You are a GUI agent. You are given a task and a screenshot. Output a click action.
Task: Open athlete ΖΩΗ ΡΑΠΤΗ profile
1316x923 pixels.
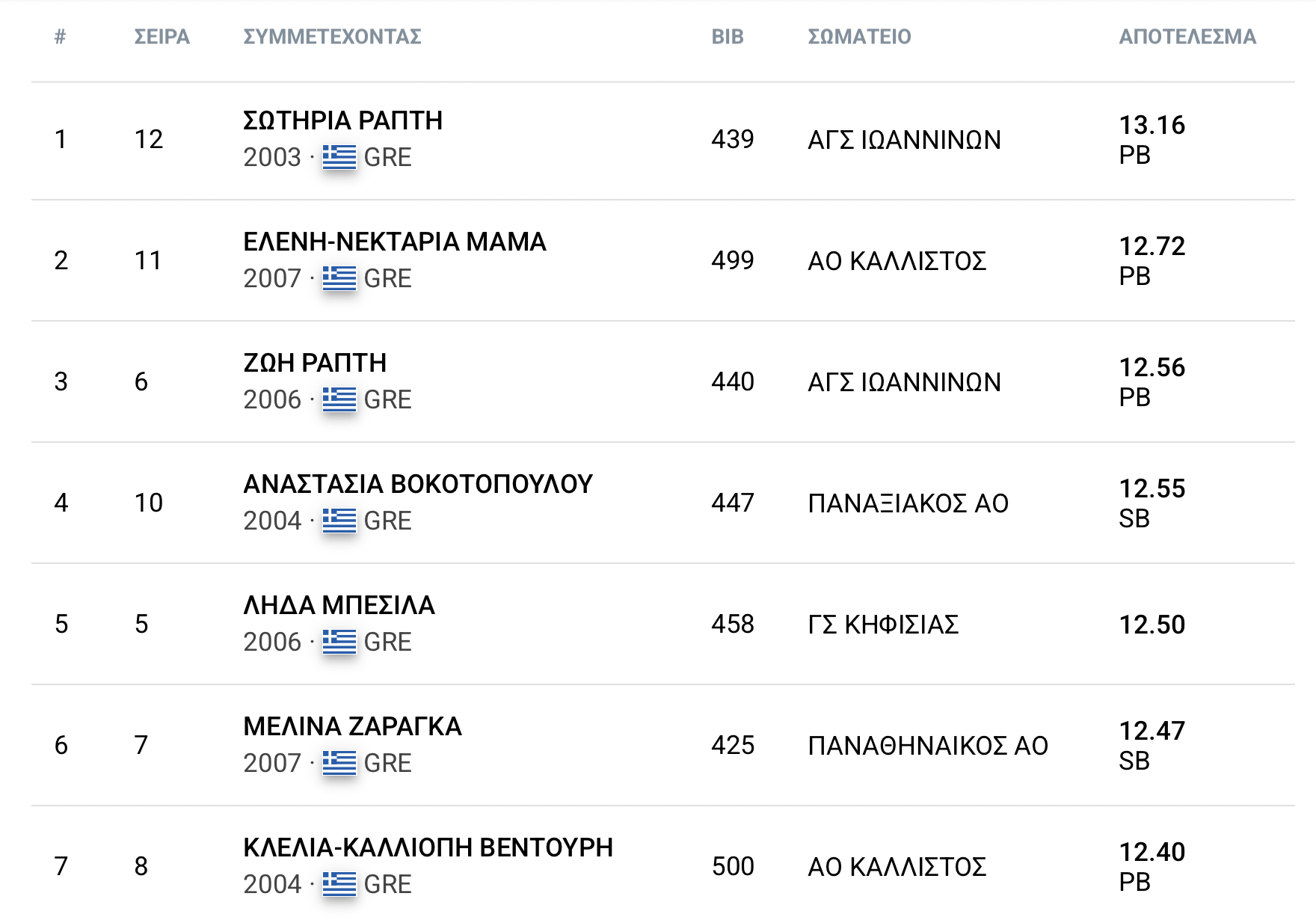[315, 363]
